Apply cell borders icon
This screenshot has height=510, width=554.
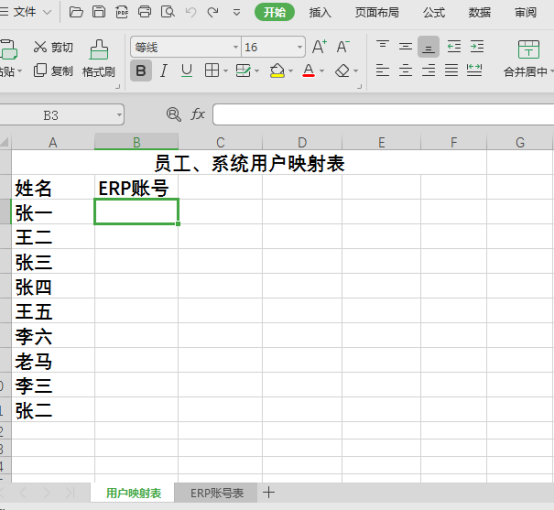(212, 70)
